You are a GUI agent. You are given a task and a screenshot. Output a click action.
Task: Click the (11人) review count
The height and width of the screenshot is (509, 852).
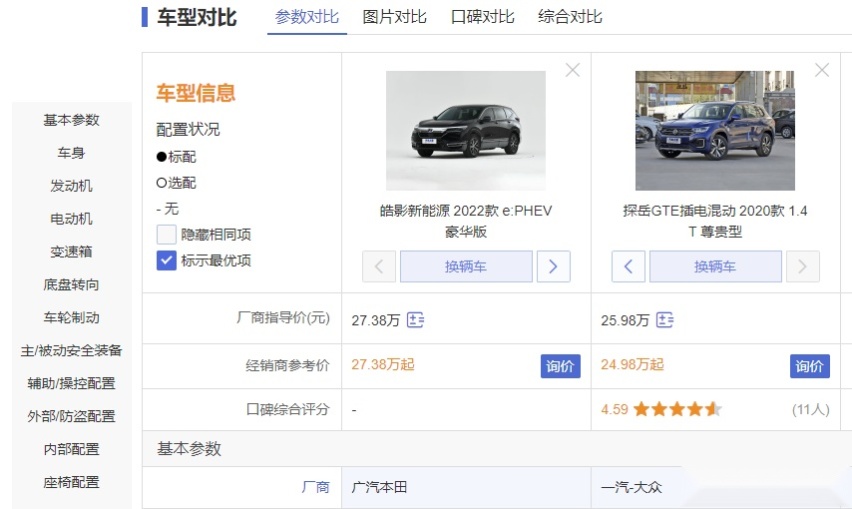point(811,409)
